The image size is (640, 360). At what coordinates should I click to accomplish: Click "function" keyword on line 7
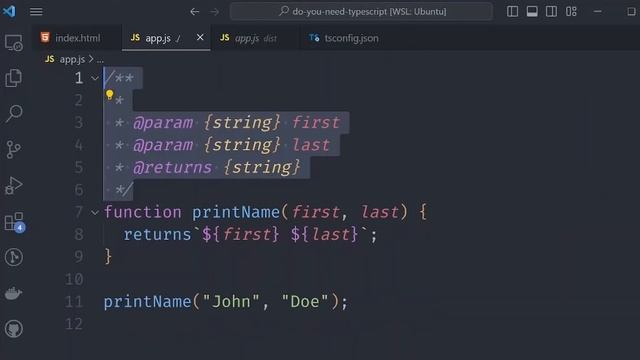(142, 212)
